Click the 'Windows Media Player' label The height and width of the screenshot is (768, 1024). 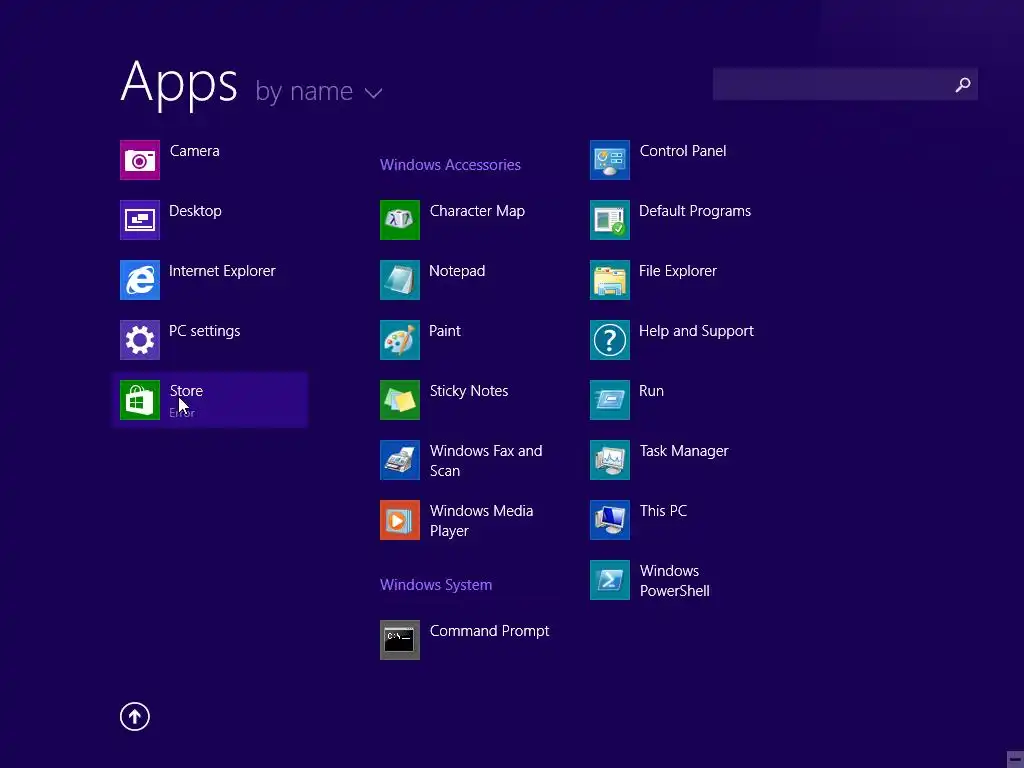(x=481, y=521)
